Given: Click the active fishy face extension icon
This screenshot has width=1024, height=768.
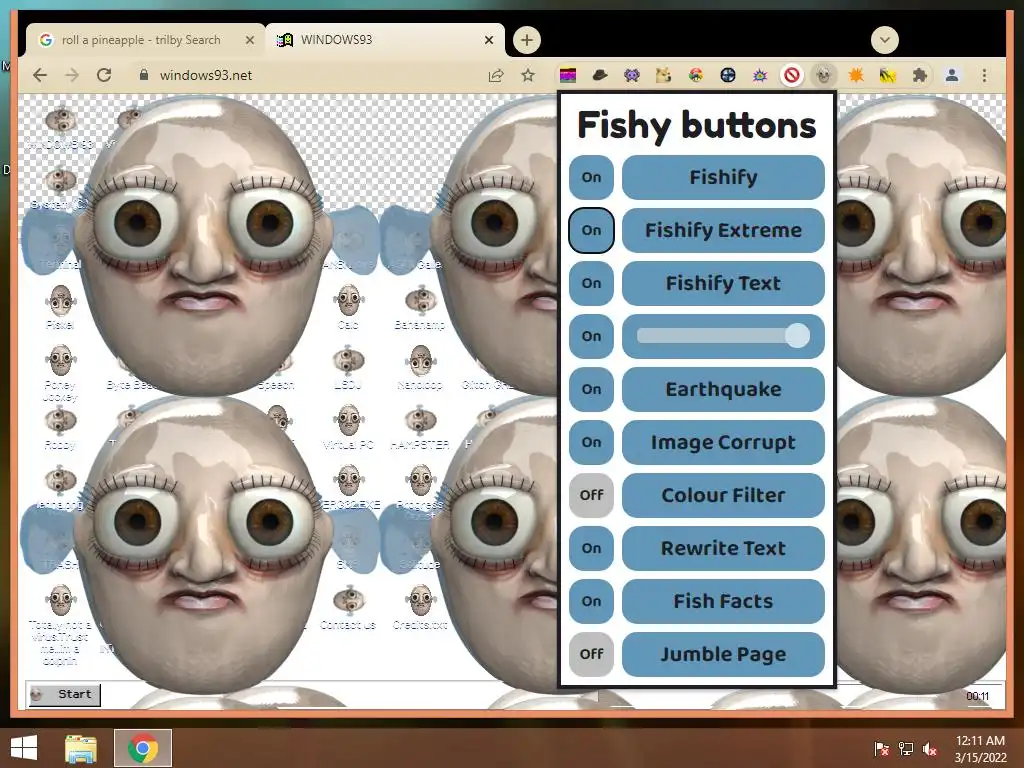Looking at the screenshot, I should tap(824, 76).
